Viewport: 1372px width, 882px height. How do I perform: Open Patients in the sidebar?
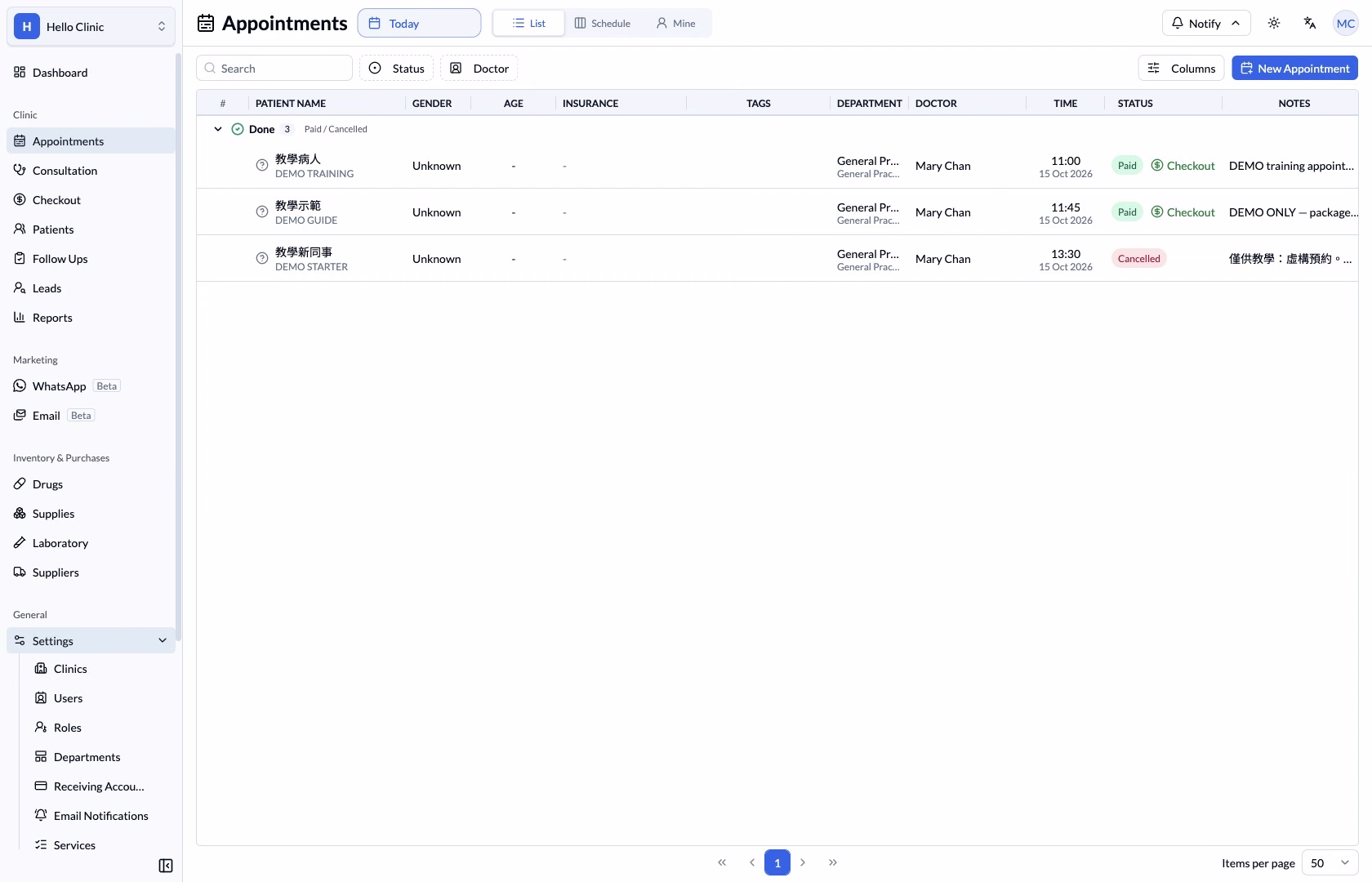point(91,229)
